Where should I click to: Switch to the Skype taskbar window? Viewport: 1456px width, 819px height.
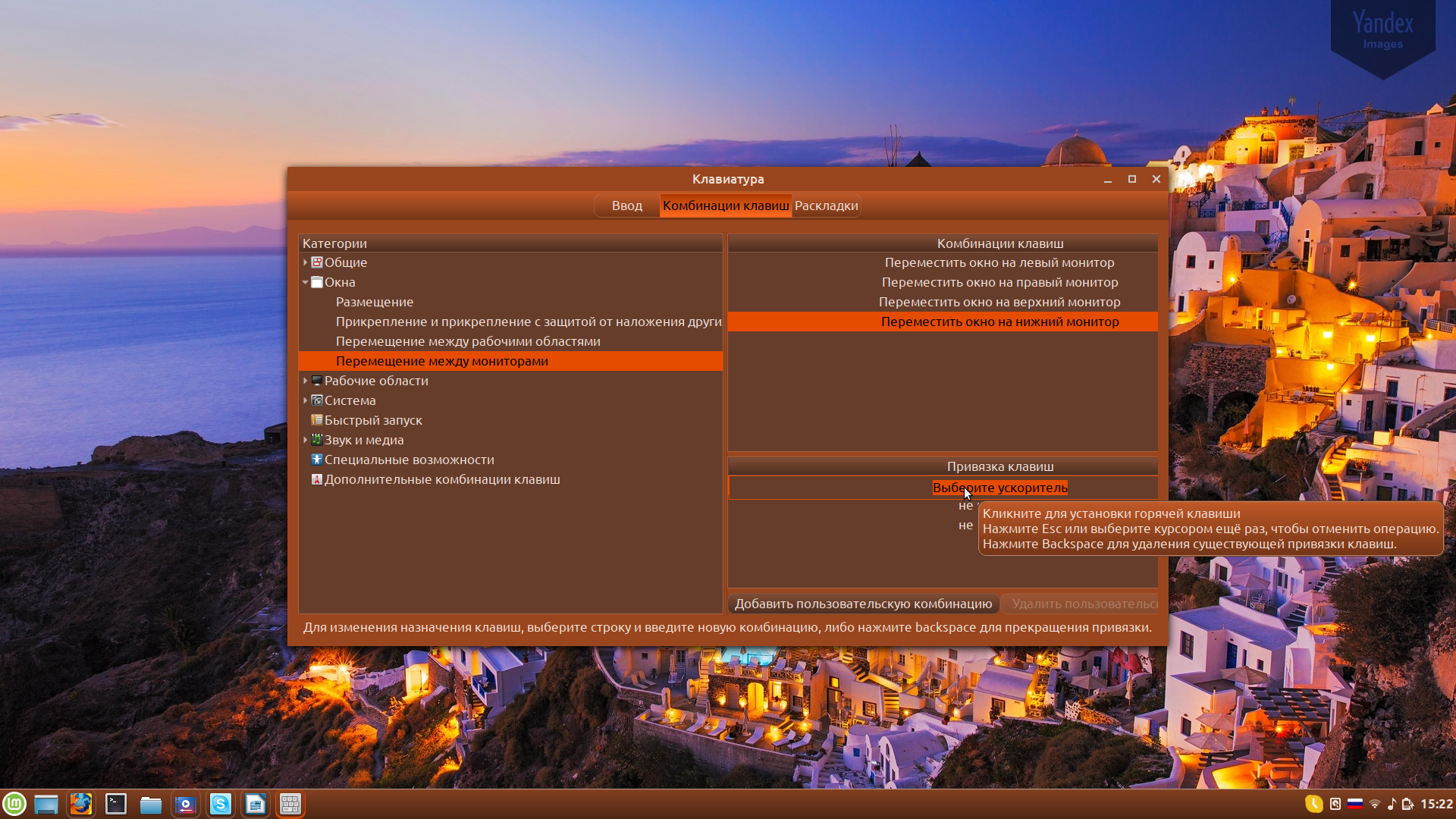coord(221,804)
